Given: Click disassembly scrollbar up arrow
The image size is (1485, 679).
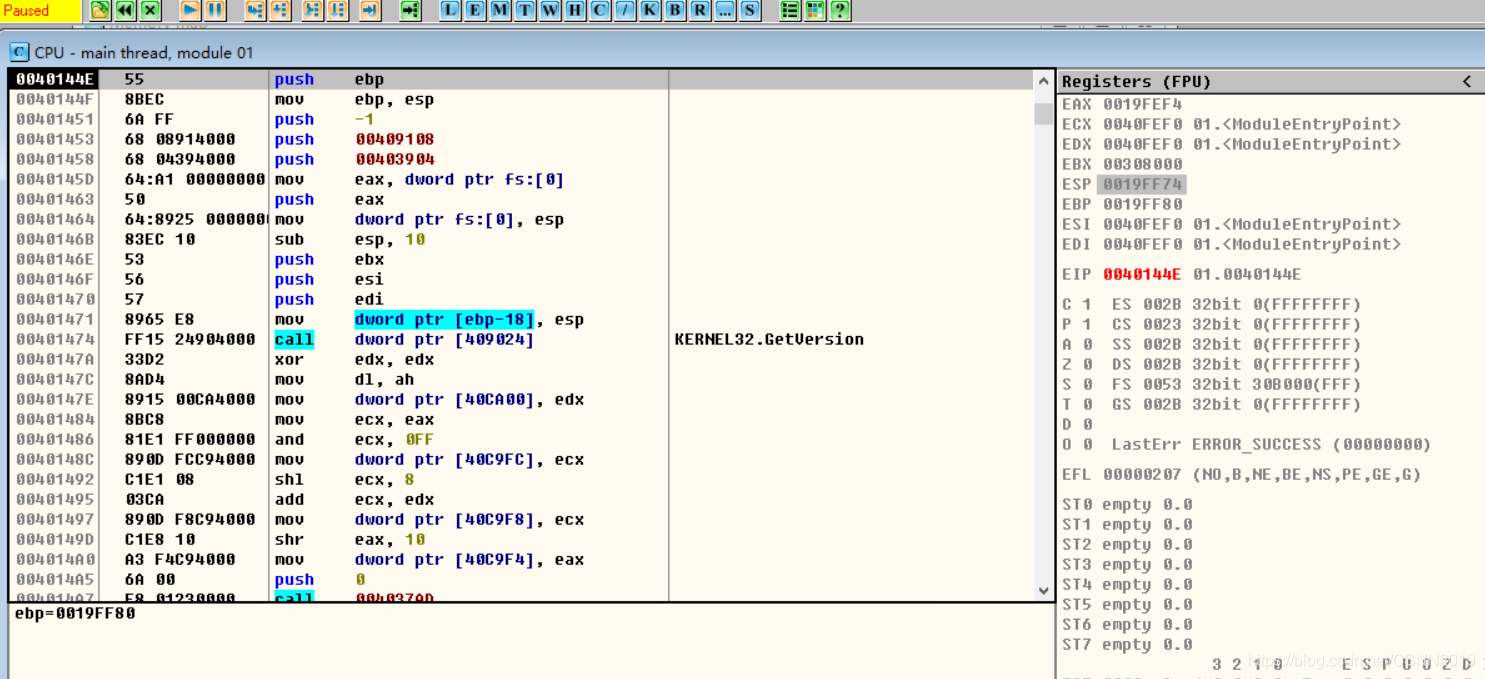Looking at the screenshot, I should 1044,82.
